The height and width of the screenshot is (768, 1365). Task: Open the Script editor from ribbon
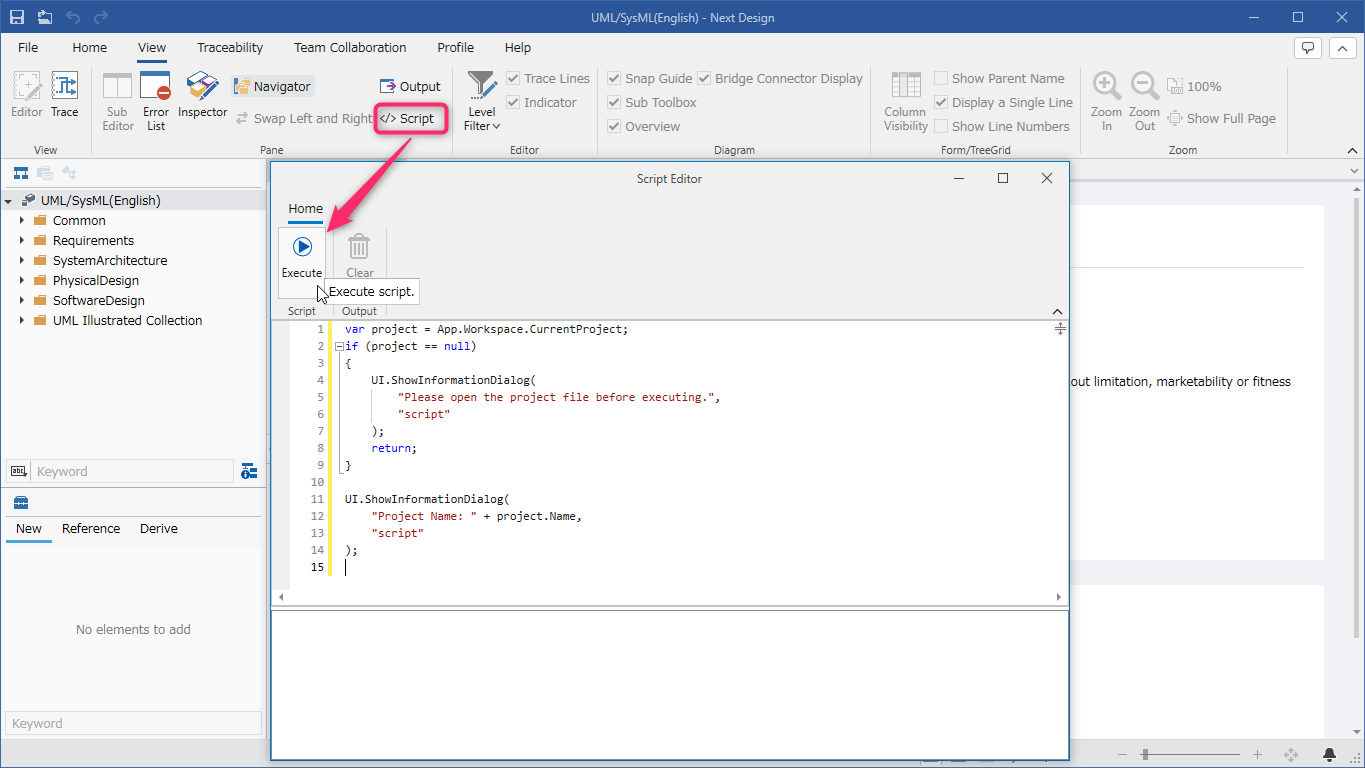pyautogui.click(x=408, y=118)
